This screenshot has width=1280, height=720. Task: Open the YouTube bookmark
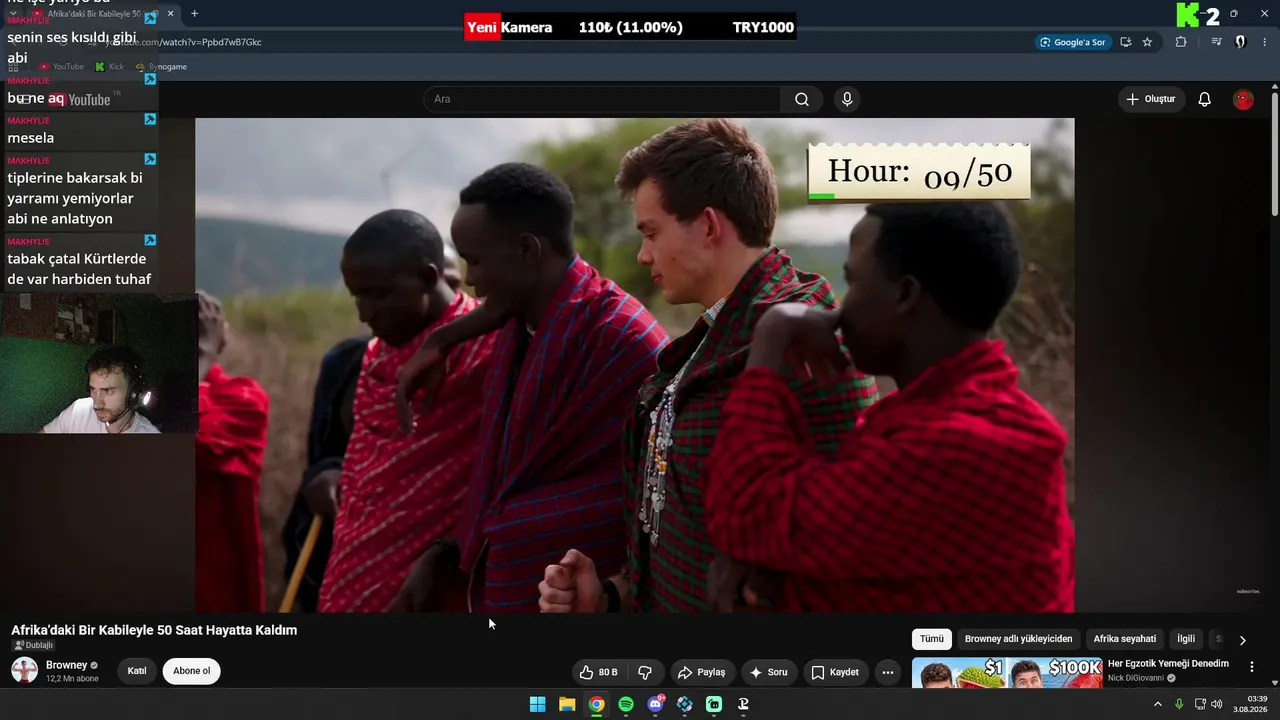click(61, 67)
